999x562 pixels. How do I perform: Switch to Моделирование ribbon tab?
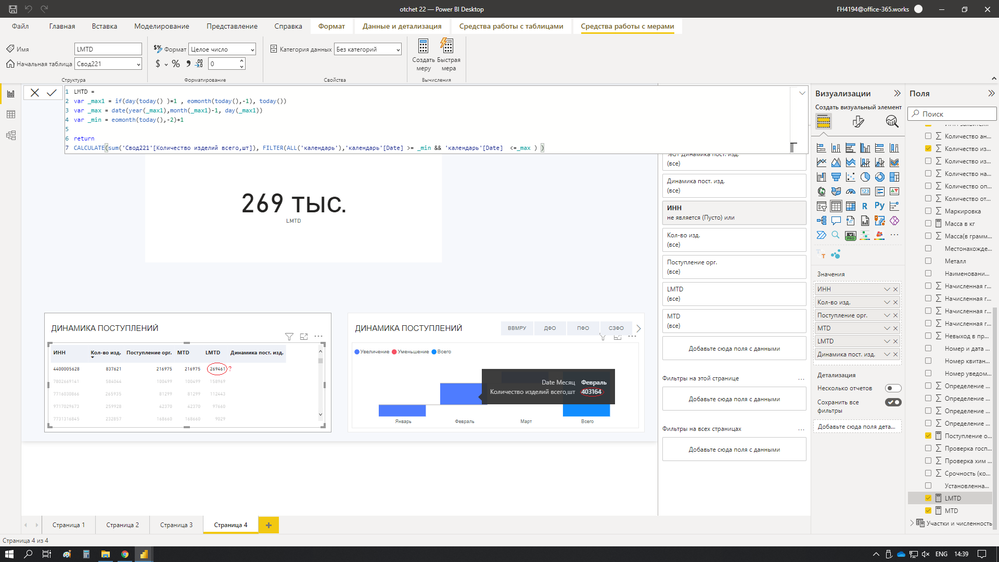161,26
